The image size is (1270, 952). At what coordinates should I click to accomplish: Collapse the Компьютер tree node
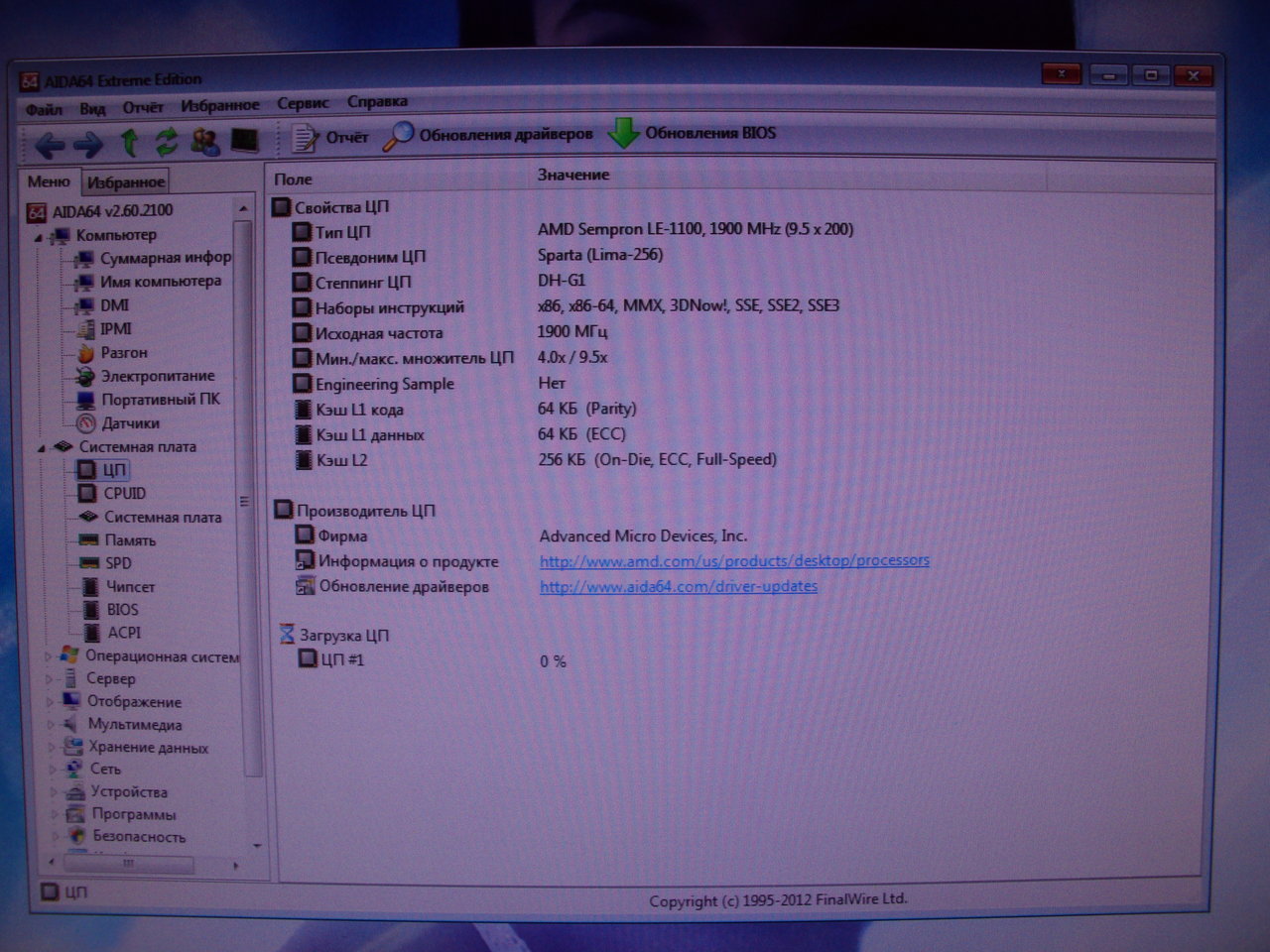tap(40, 238)
